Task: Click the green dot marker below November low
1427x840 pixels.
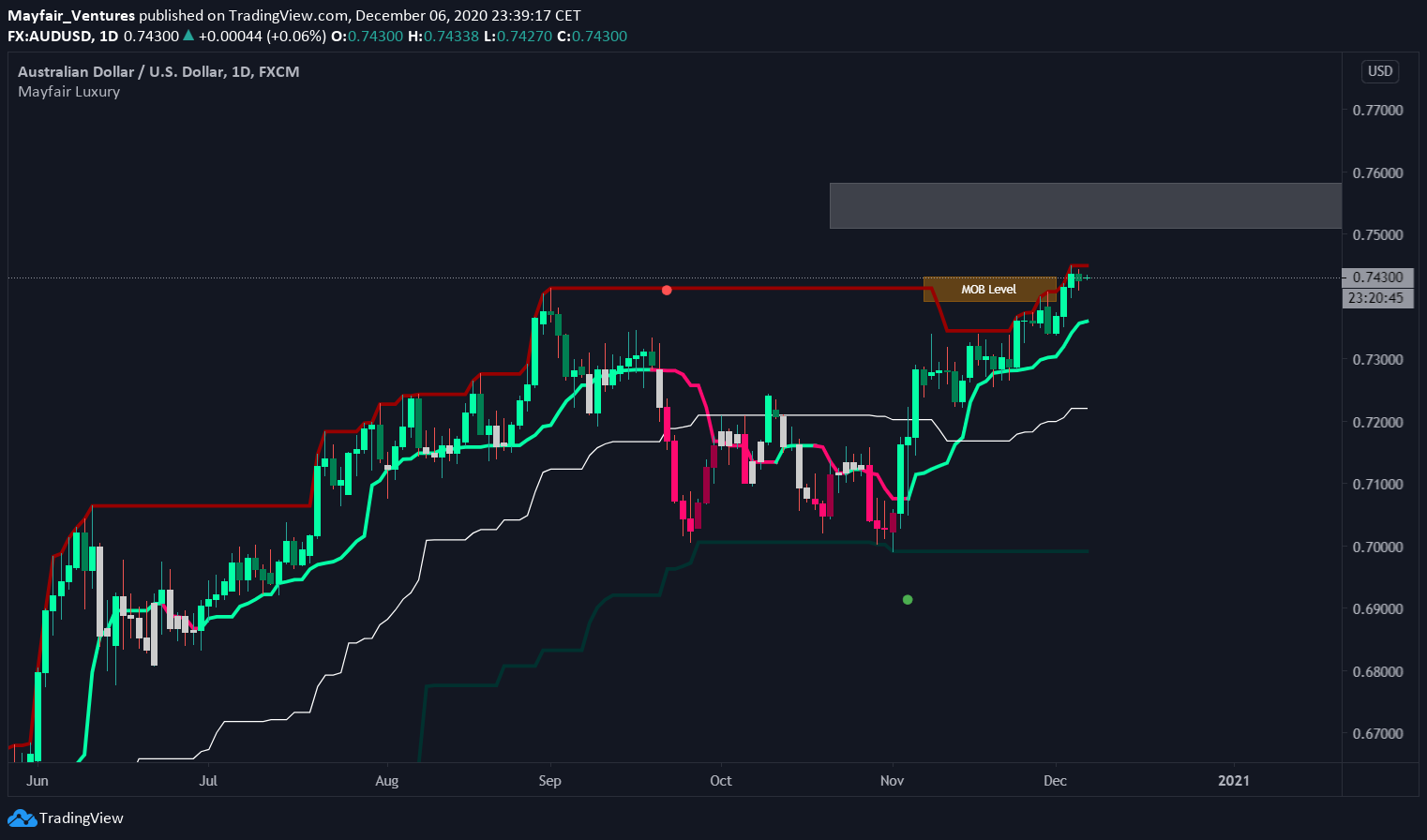Action: click(x=907, y=599)
